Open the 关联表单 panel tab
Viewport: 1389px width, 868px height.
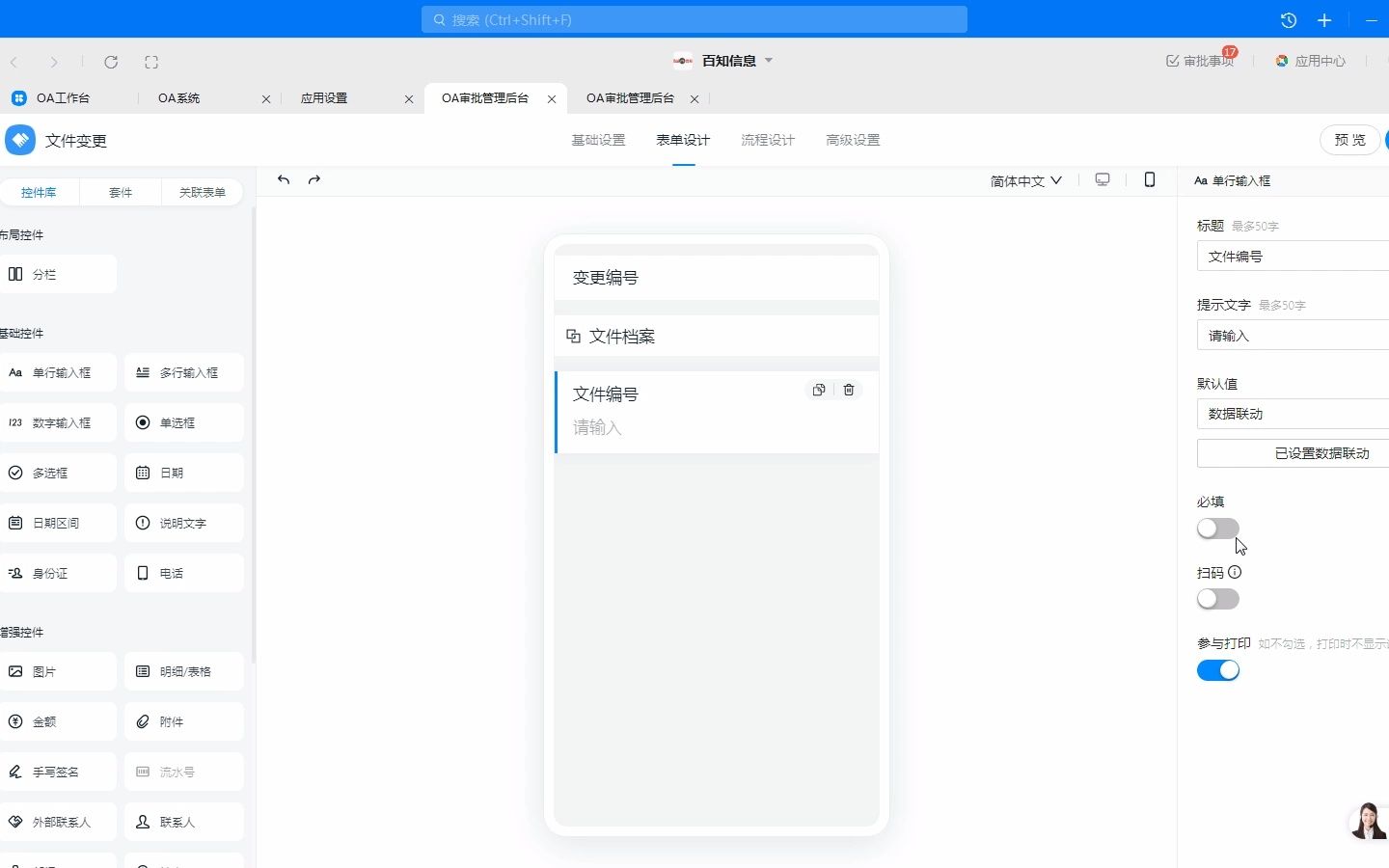201,192
